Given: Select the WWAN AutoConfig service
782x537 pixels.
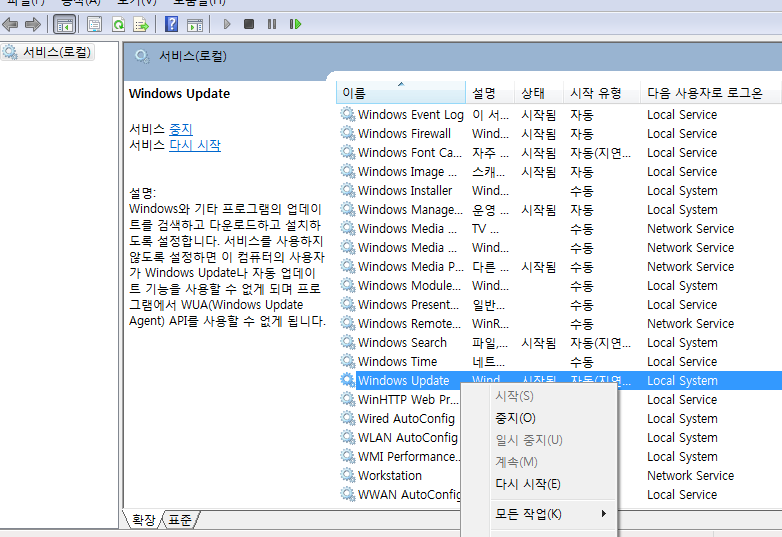Looking at the screenshot, I should 409,494.
